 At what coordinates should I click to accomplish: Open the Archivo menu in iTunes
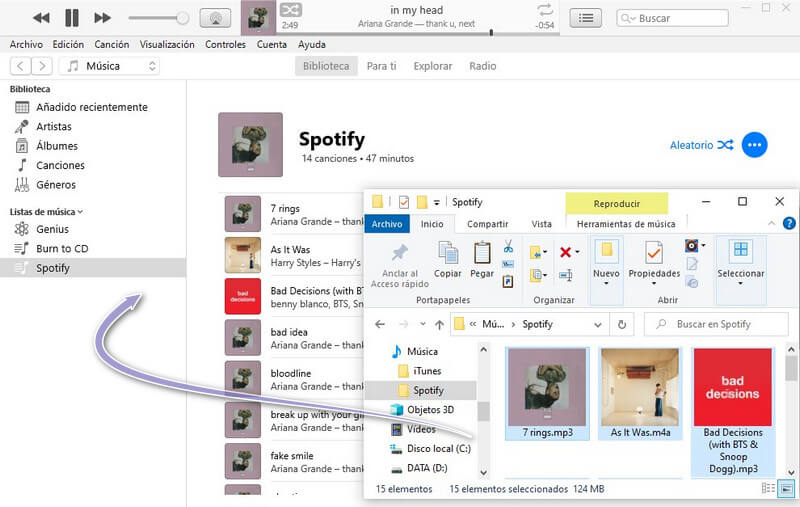pos(26,44)
